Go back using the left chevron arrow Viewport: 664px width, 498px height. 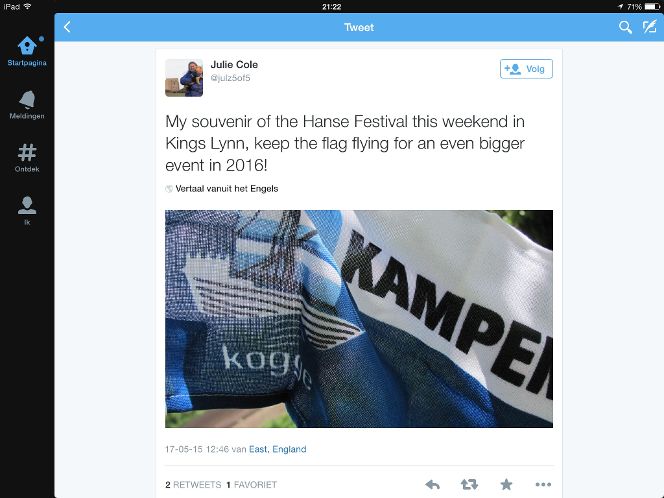point(67,27)
